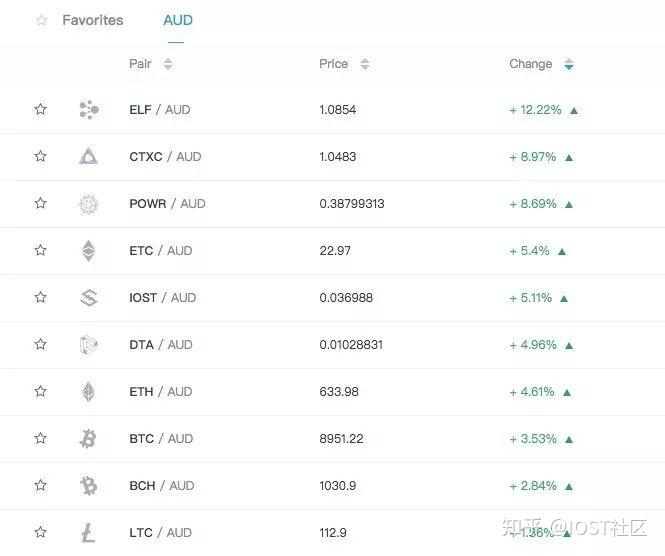665x556 pixels.
Task: Toggle favorite star for IOST / AUD
Action: click(41, 298)
